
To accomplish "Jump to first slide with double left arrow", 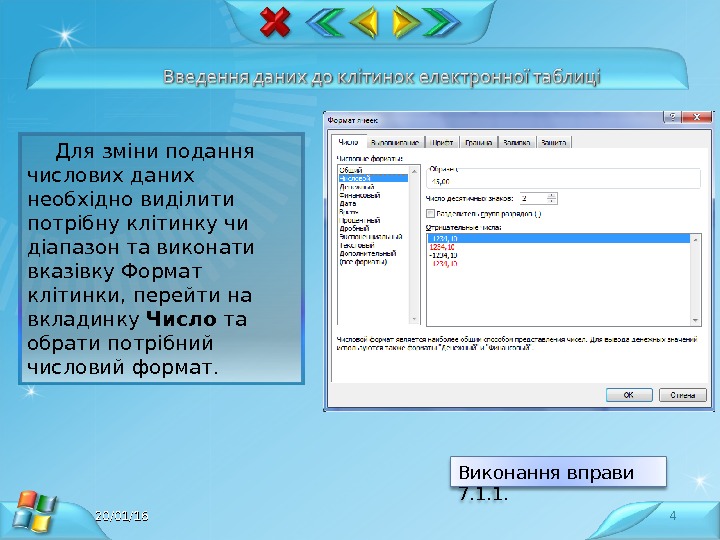I will (325, 22).
